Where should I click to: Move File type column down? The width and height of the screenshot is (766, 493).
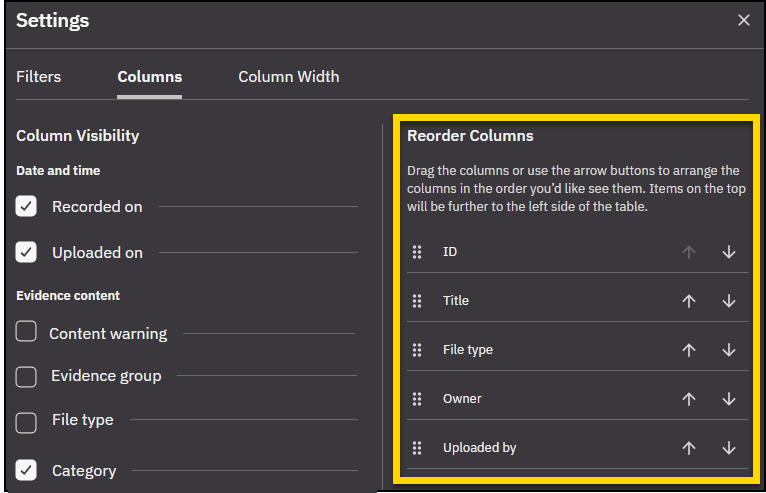pyautogui.click(x=728, y=350)
